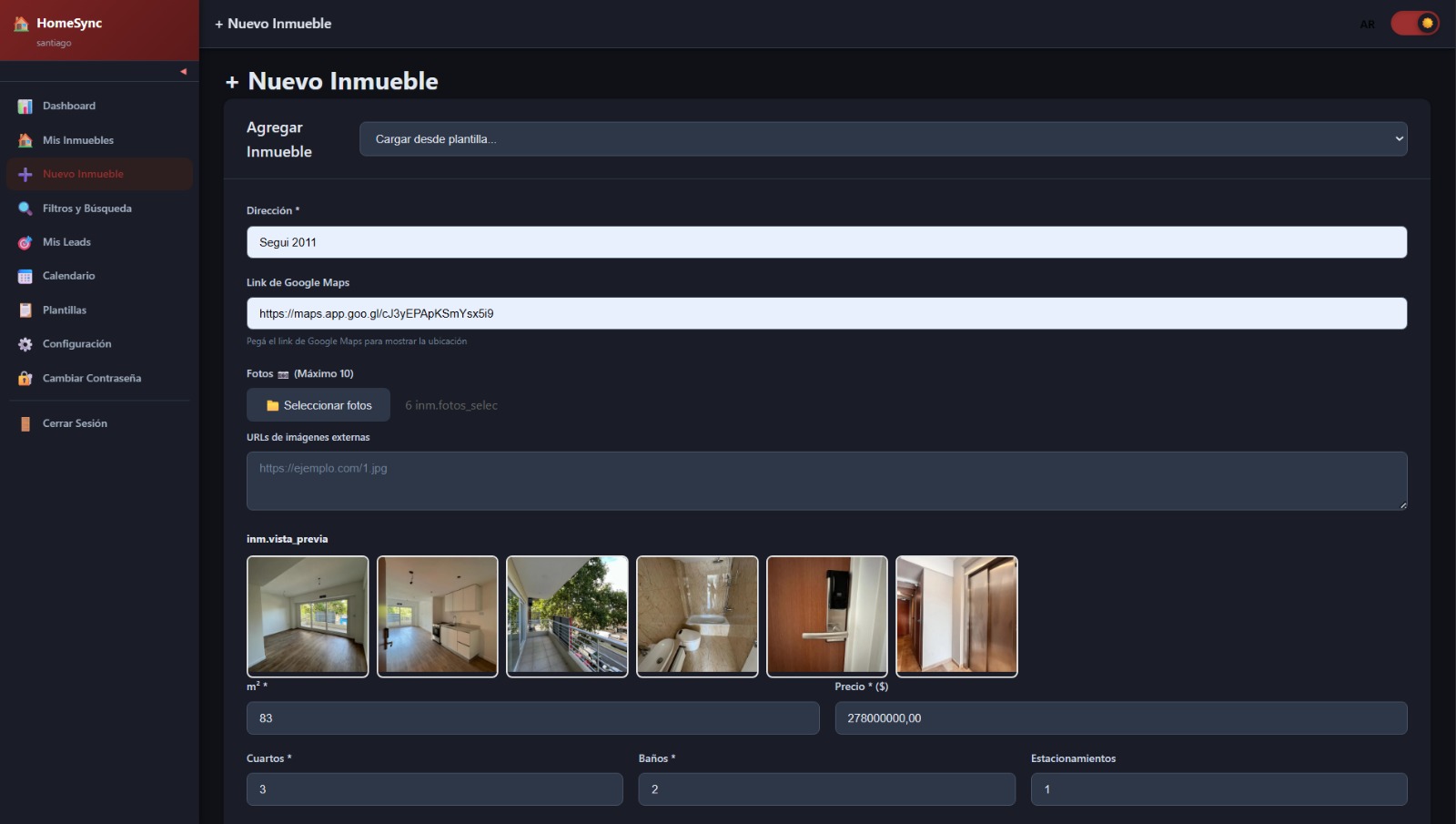Image resolution: width=1456 pixels, height=824 pixels.
Task: Select Cerrar Sesión in the sidebar
Action: tap(25, 422)
